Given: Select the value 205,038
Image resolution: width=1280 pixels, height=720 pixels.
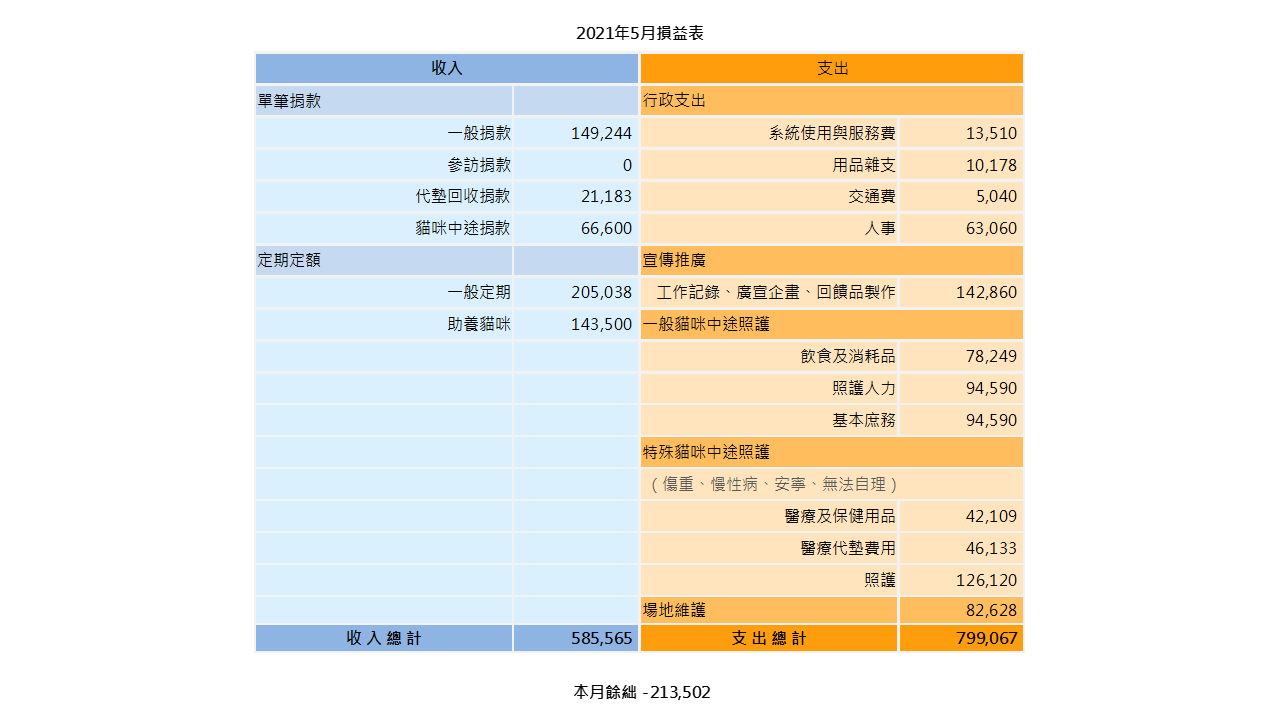Looking at the screenshot, I should pos(601,293).
